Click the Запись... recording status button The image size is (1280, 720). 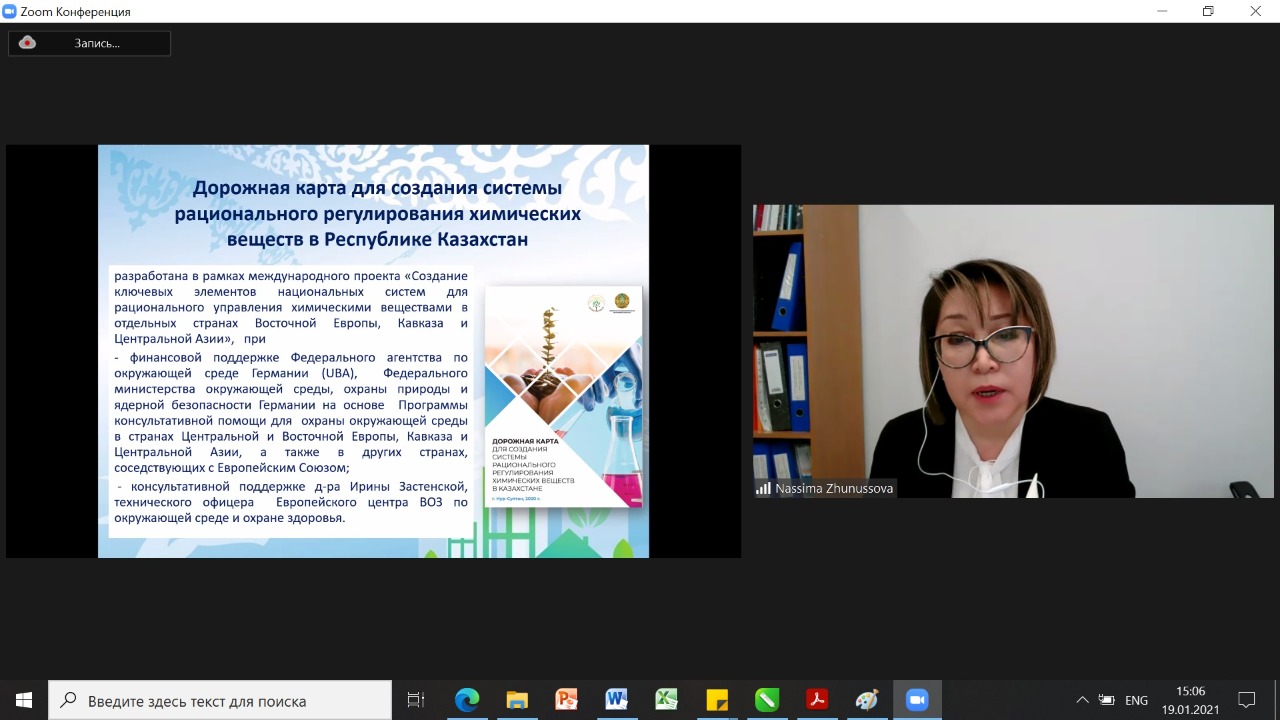click(x=96, y=43)
